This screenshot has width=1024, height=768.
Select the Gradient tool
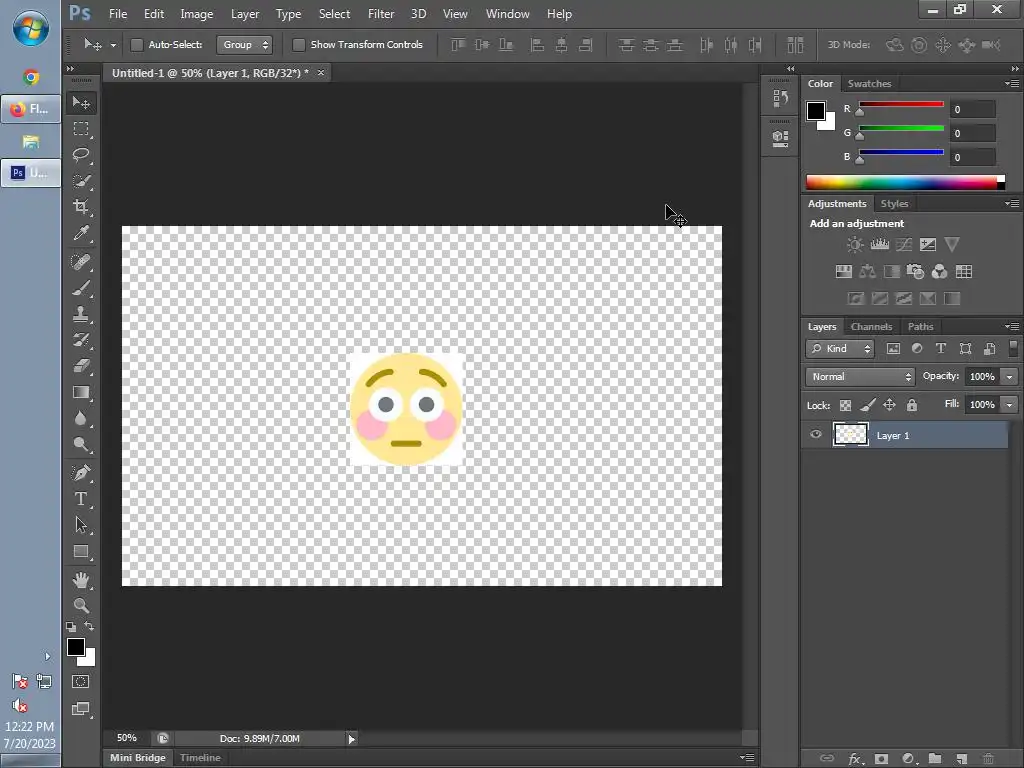click(x=81, y=392)
